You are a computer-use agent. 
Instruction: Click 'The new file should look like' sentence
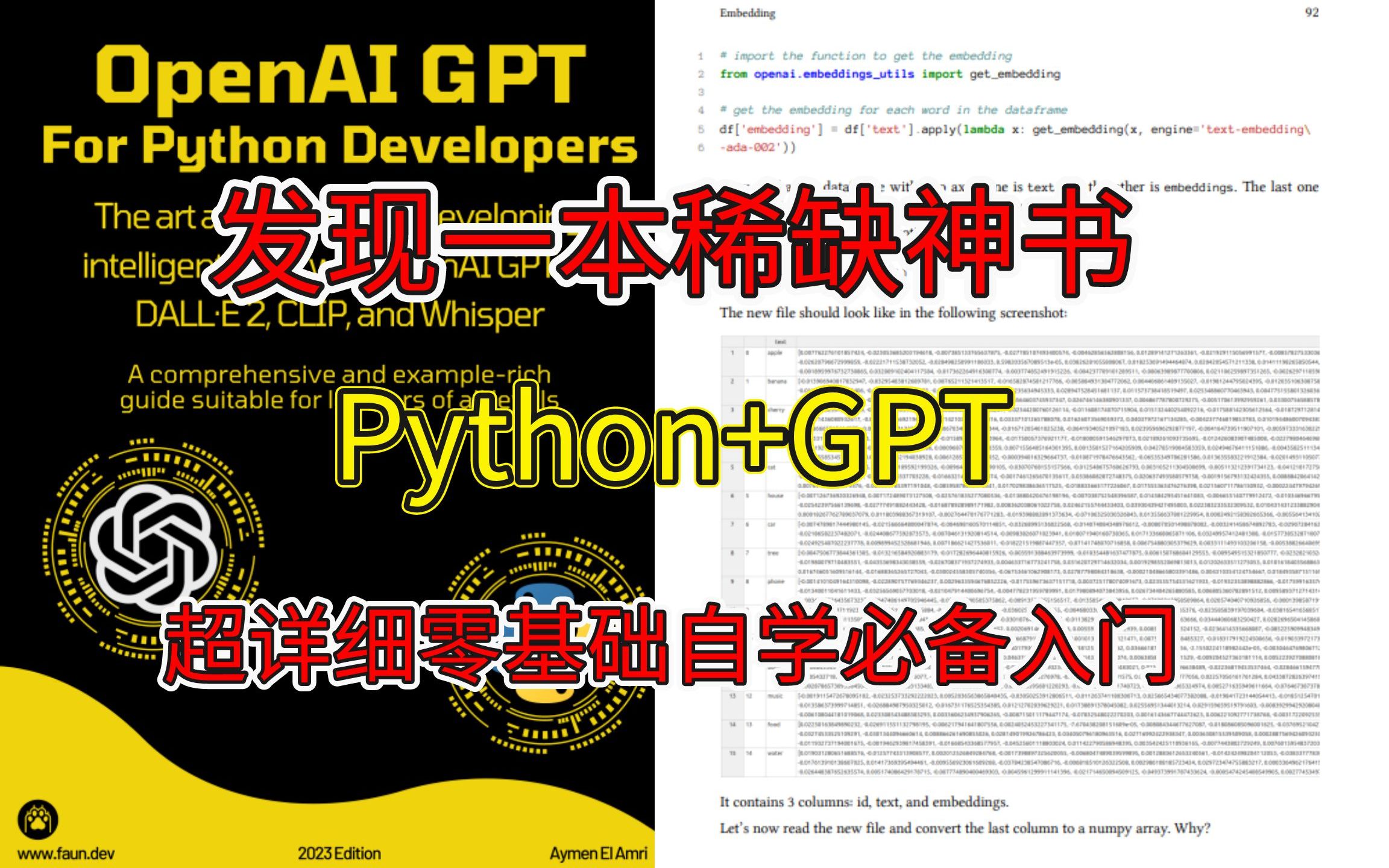[893, 313]
